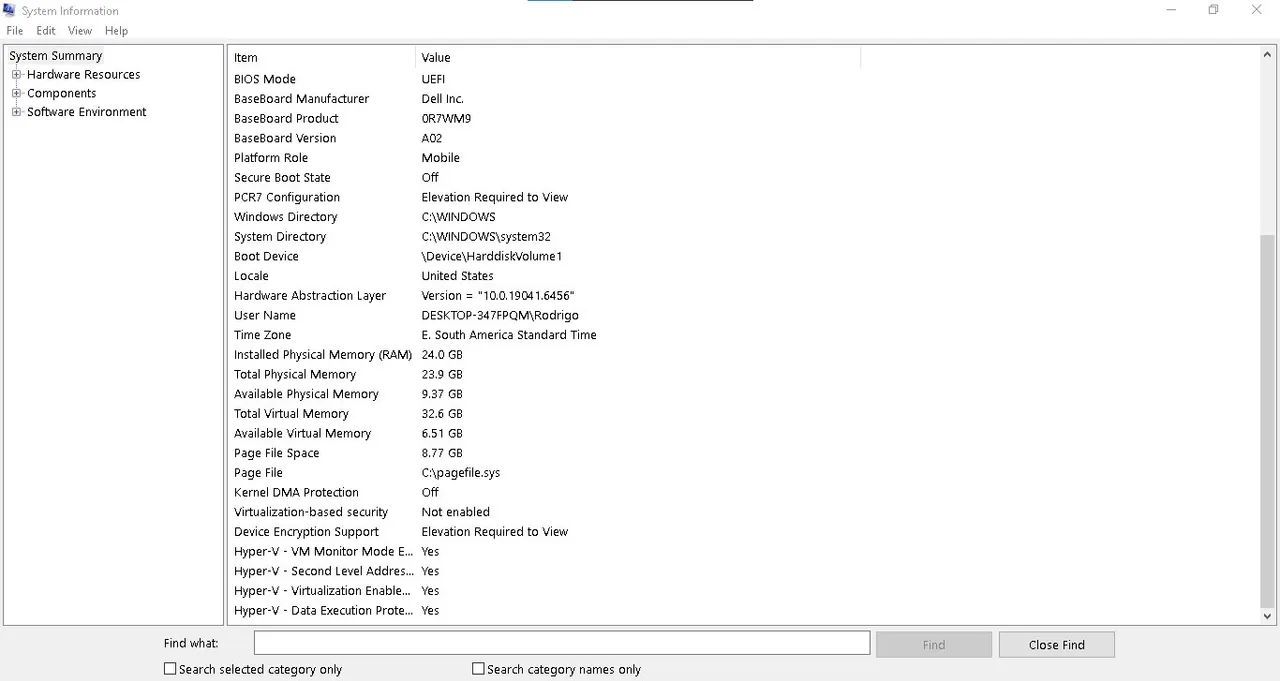The height and width of the screenshot is (681, 1280).
Task: Click the scrollbar up arrow
Action: coord(1267,56)
